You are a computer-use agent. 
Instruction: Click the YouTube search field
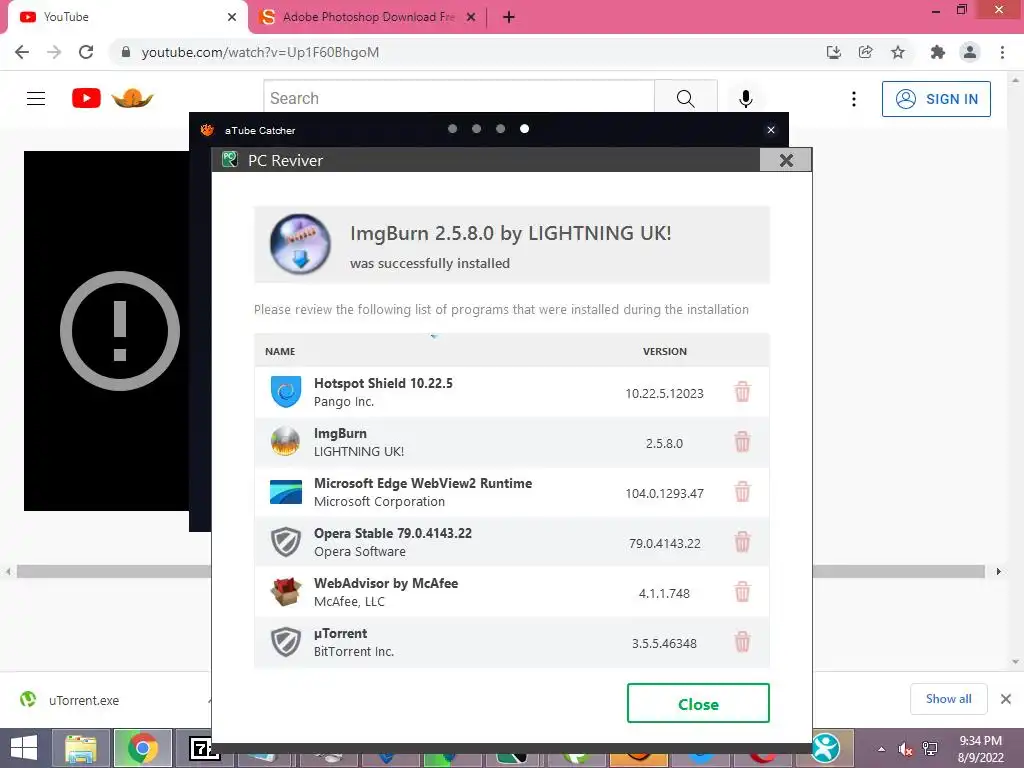pyautogui.click(x=459, y=98)
